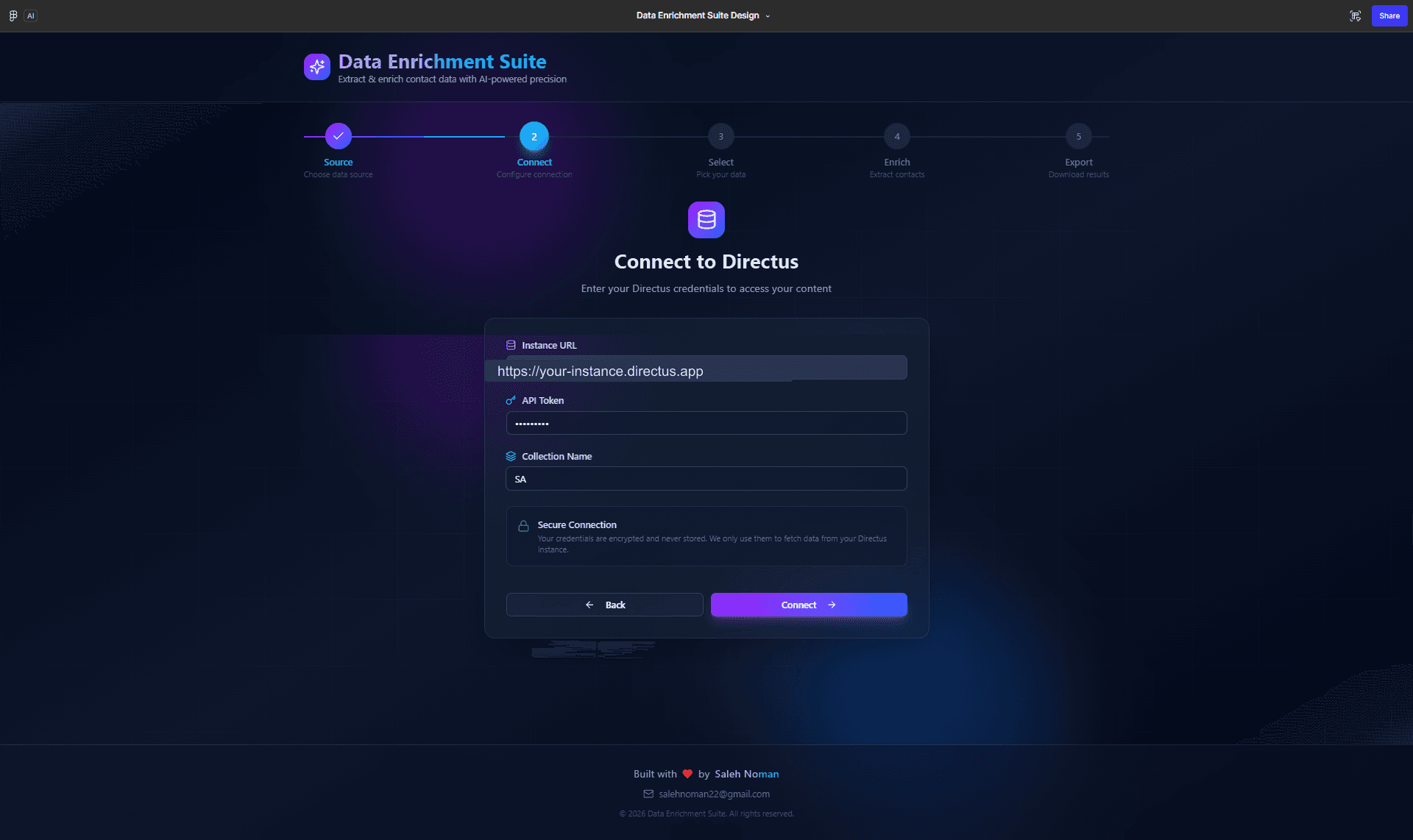The height and width of the screenshot is (840, 1413).
Task: Select step 4 Enrich circle
Action: pos(897,136)
